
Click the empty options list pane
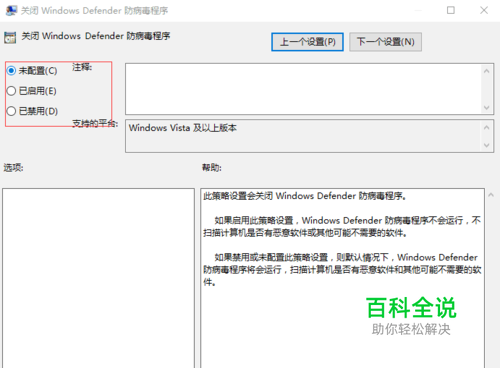(98, 278)
